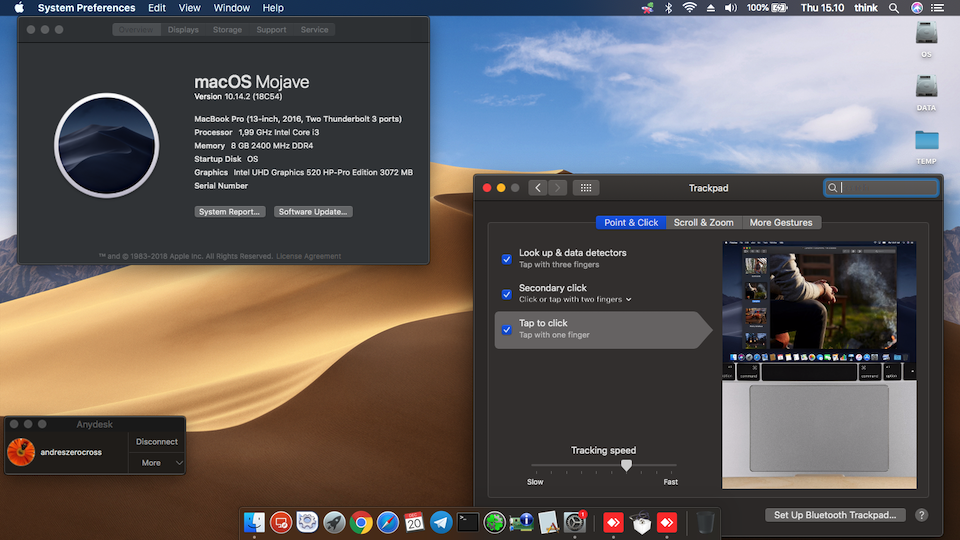Click Disconnect in the AnyDesk window
This screenshot has height=540, width=960.
tap(157, 441)
